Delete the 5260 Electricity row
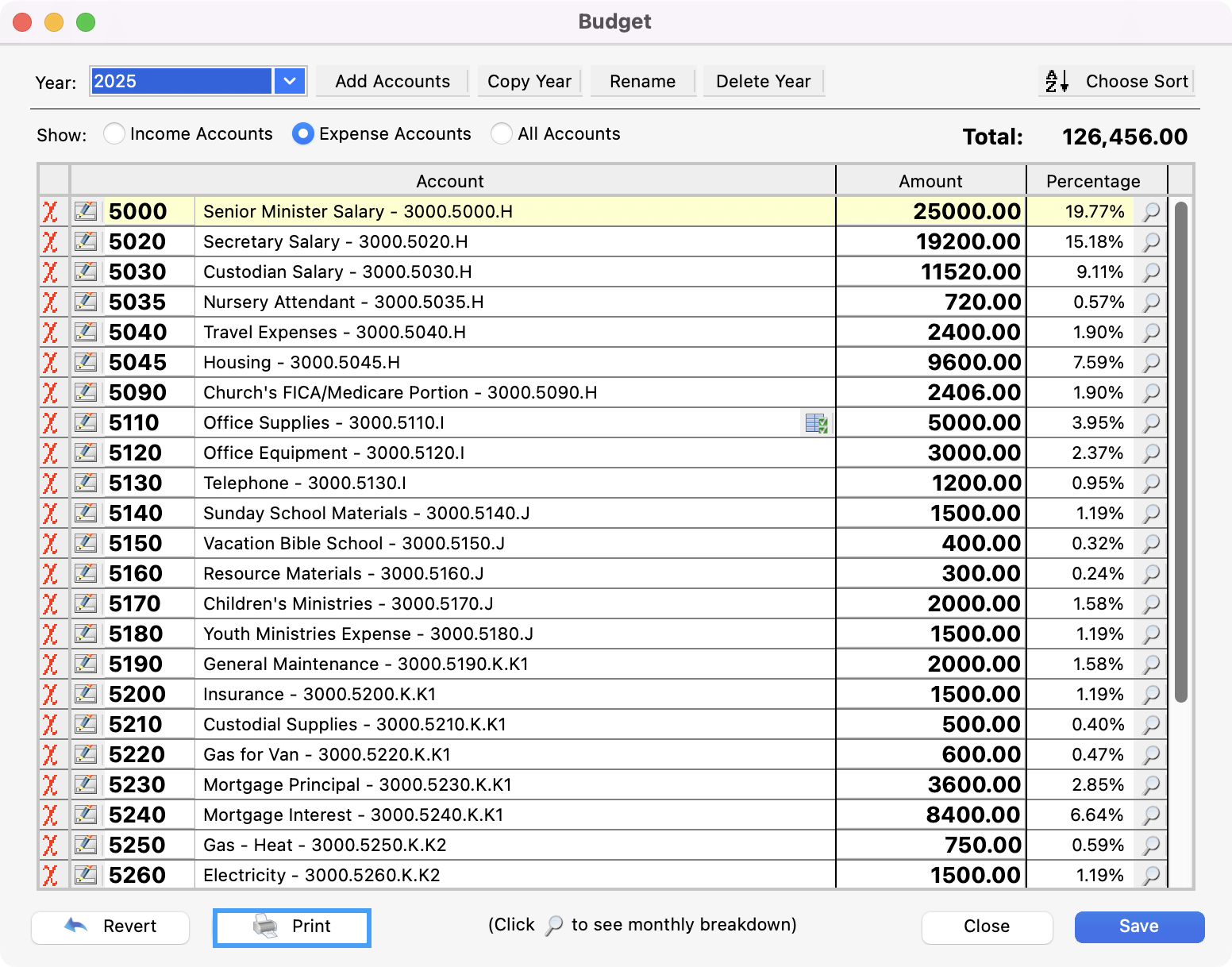Screen dimensions: 1232x967 [x=50, y=876]
